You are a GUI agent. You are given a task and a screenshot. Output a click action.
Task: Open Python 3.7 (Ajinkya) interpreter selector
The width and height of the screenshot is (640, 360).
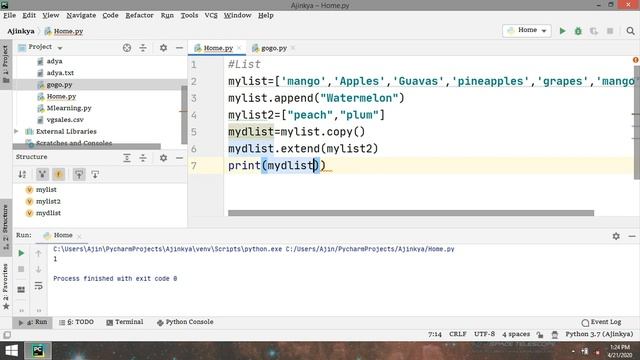click(x=599, y=334)
